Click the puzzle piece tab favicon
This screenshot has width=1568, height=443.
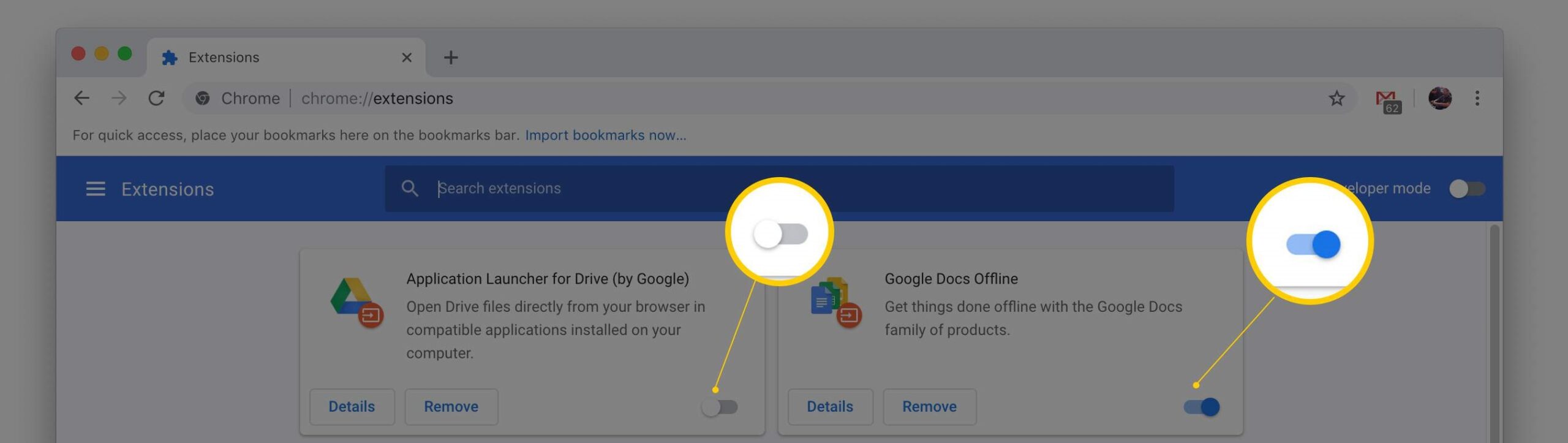pos(169,58)
